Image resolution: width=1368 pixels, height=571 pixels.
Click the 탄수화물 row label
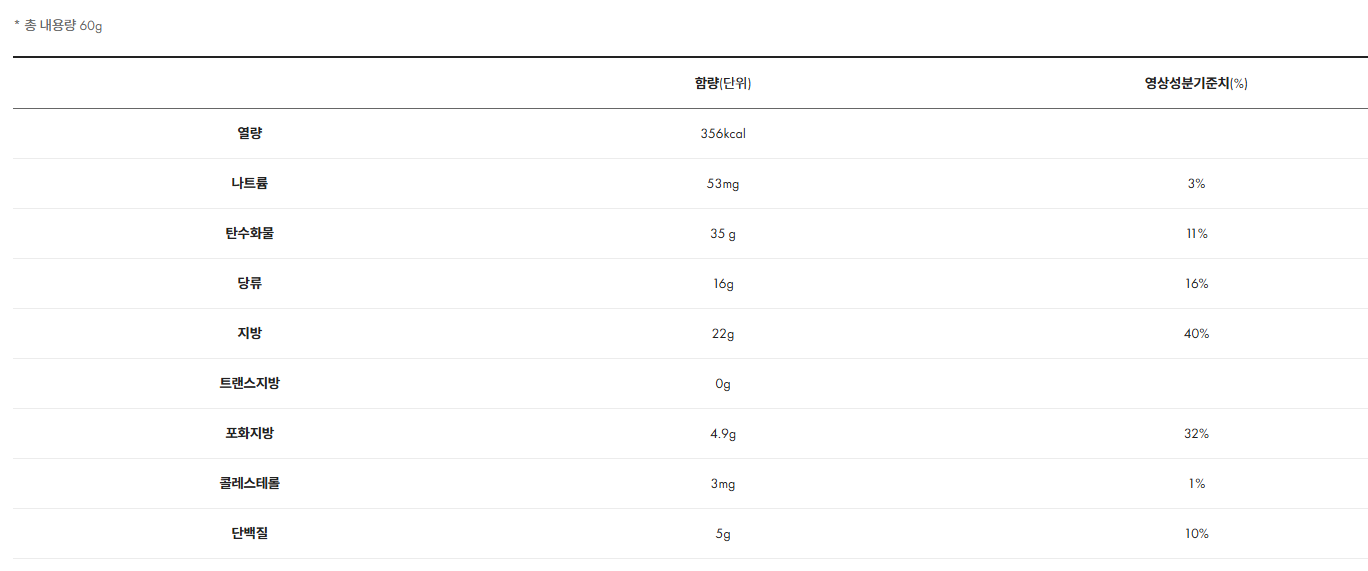[x=249, y=233]
